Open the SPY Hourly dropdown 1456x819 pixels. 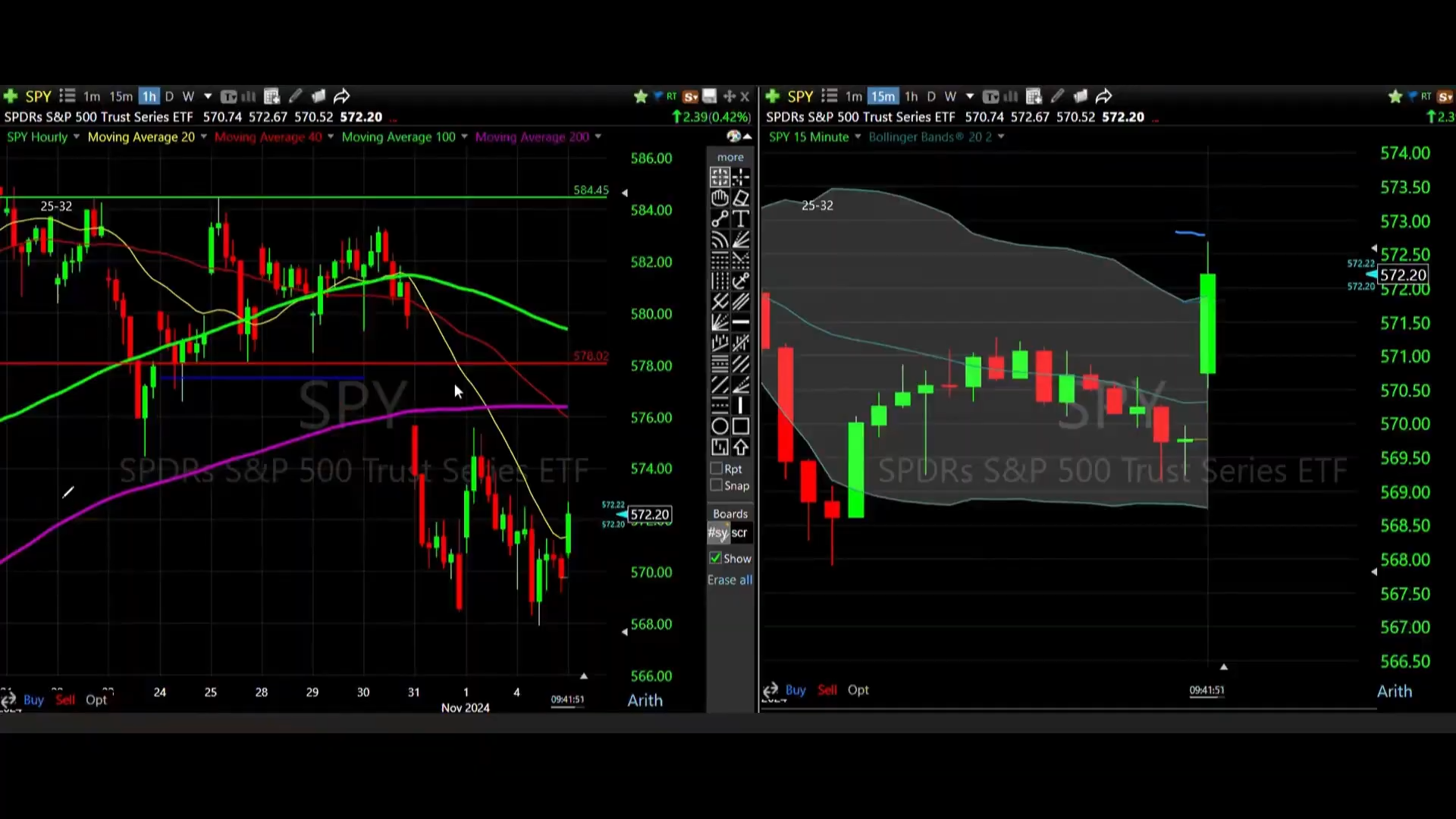(76, 137)
